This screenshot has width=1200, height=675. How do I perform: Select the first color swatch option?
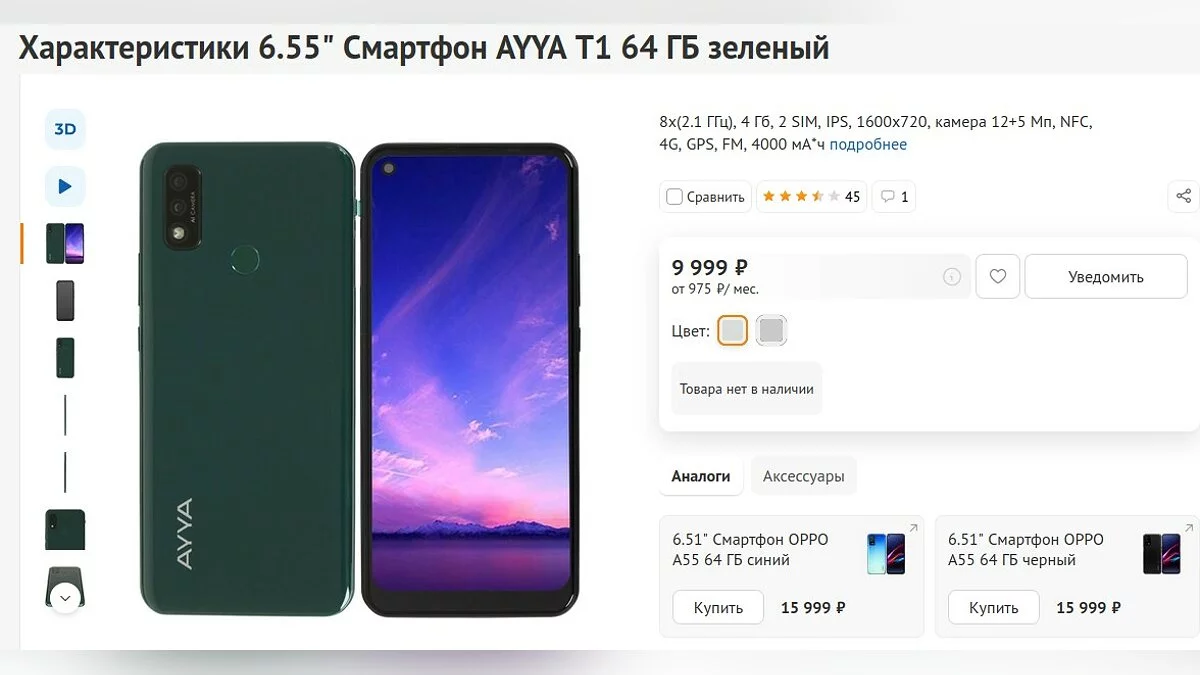point(733,330)
